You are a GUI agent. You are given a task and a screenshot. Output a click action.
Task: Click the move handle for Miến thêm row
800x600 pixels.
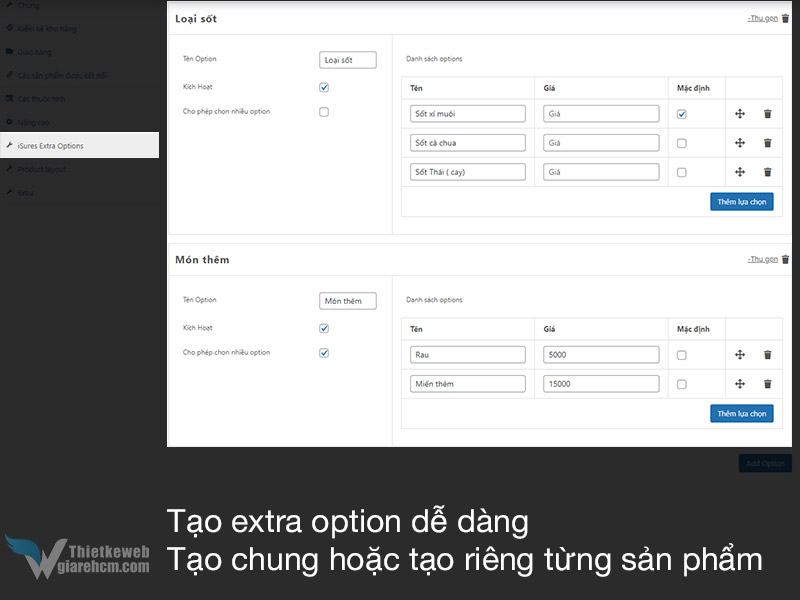click(x=740, y=384)
